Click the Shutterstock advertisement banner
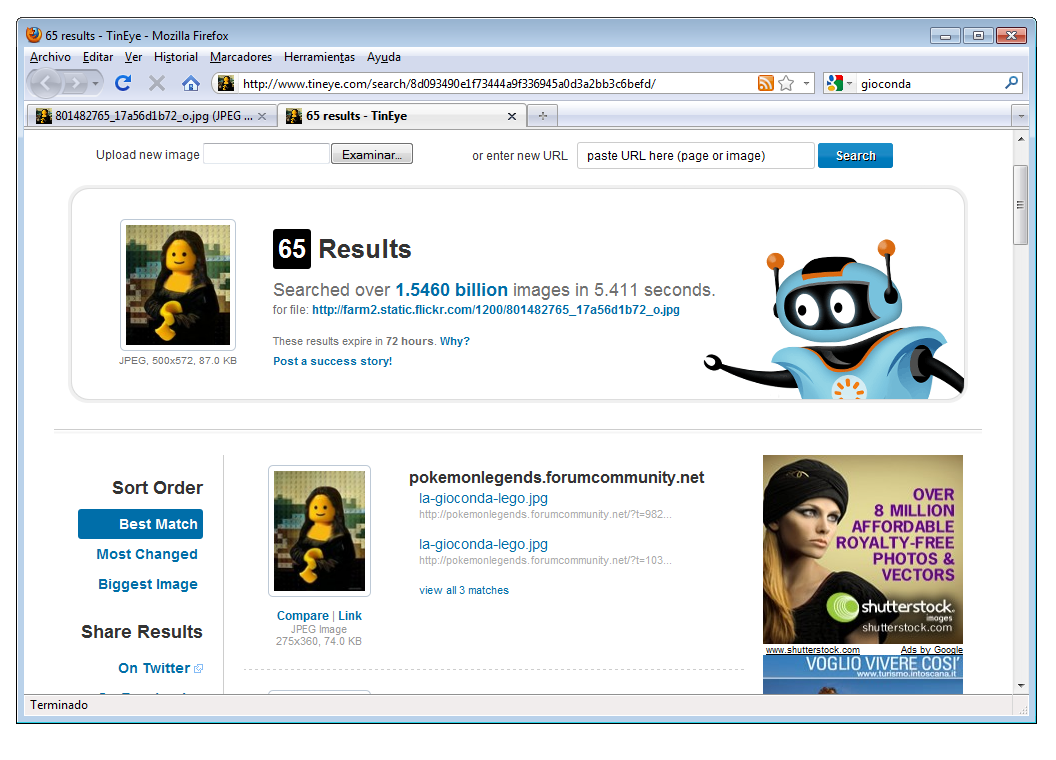Viewport: 1056px width, 760px height. pos(863,549)
